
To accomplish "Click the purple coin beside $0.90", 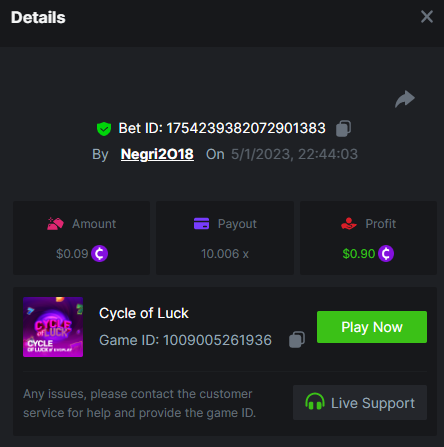I will point(386,254).
